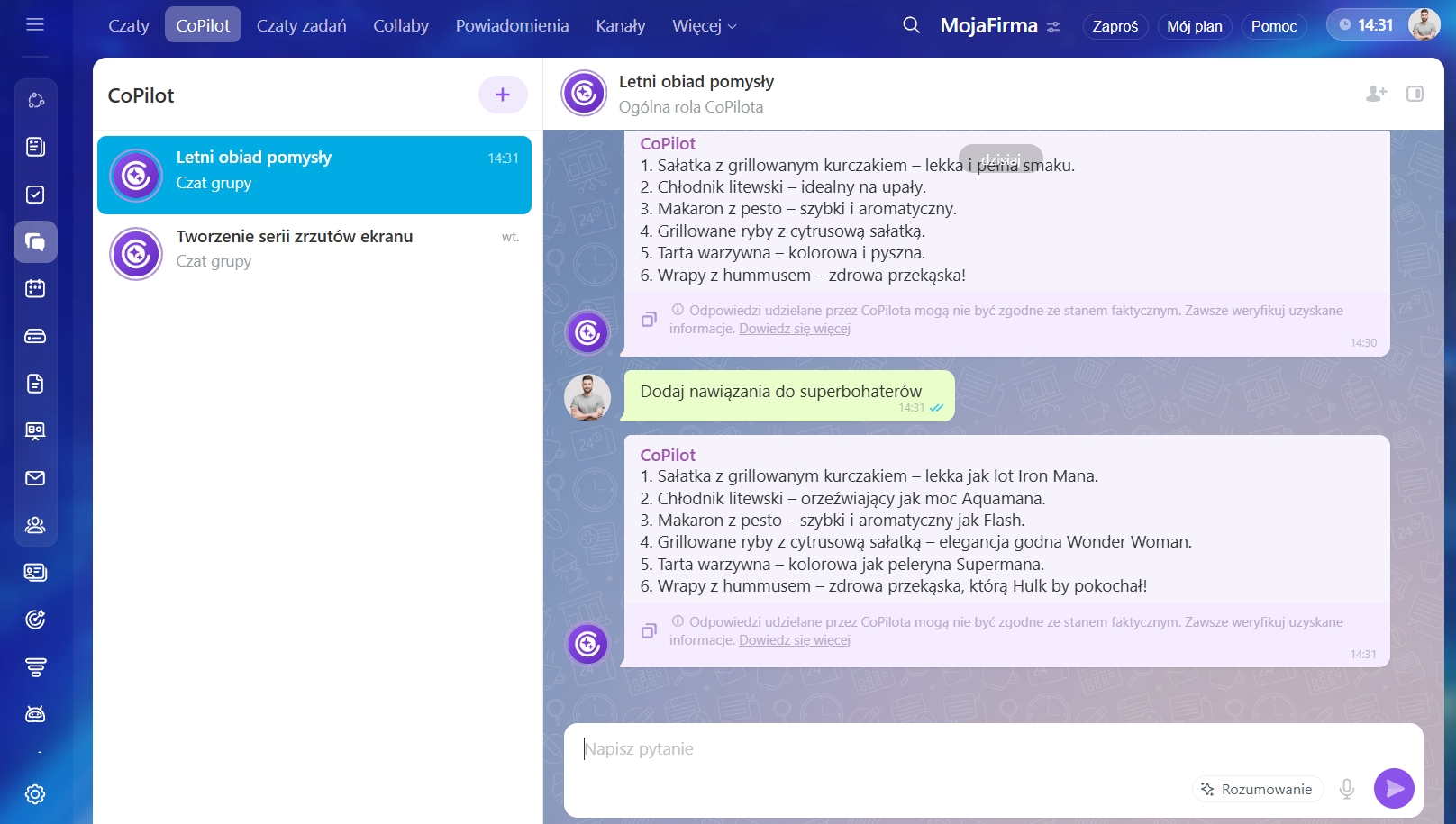Go to the Kanały tab
The width and height of the screenshot is (1456, 824).
pos(620,26)
